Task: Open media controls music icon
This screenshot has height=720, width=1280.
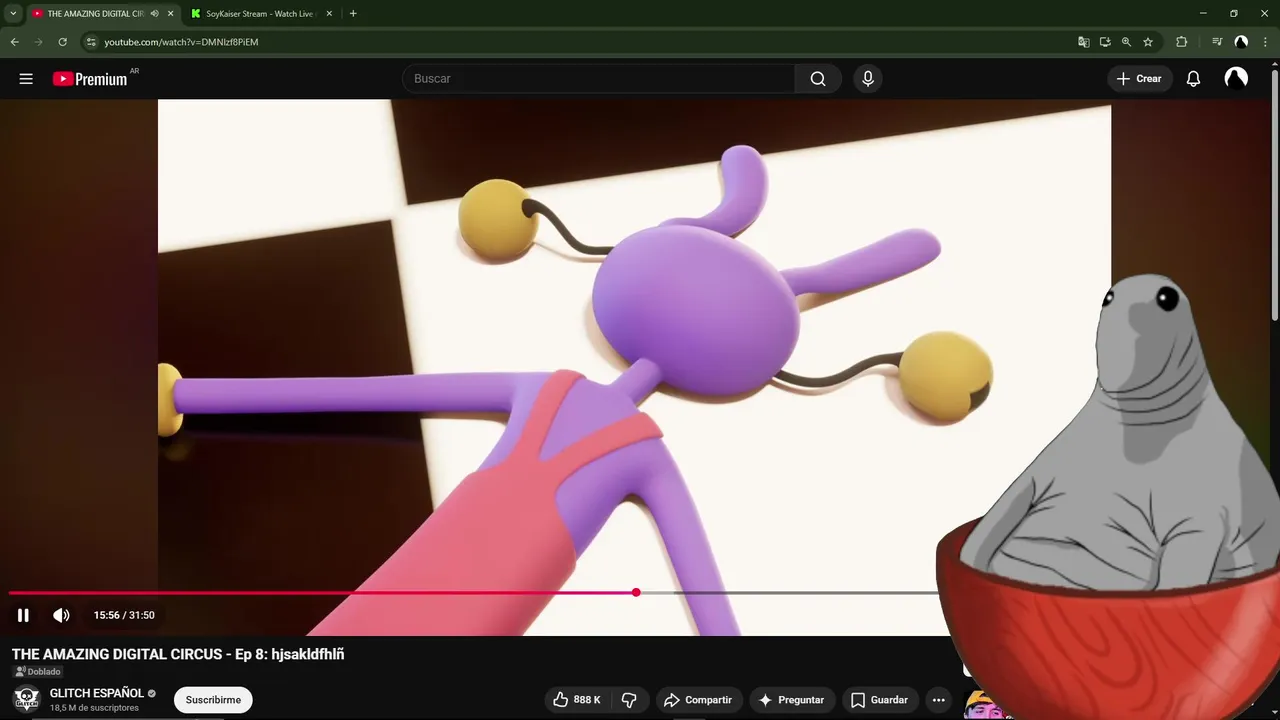Action: pos(1217,42)
